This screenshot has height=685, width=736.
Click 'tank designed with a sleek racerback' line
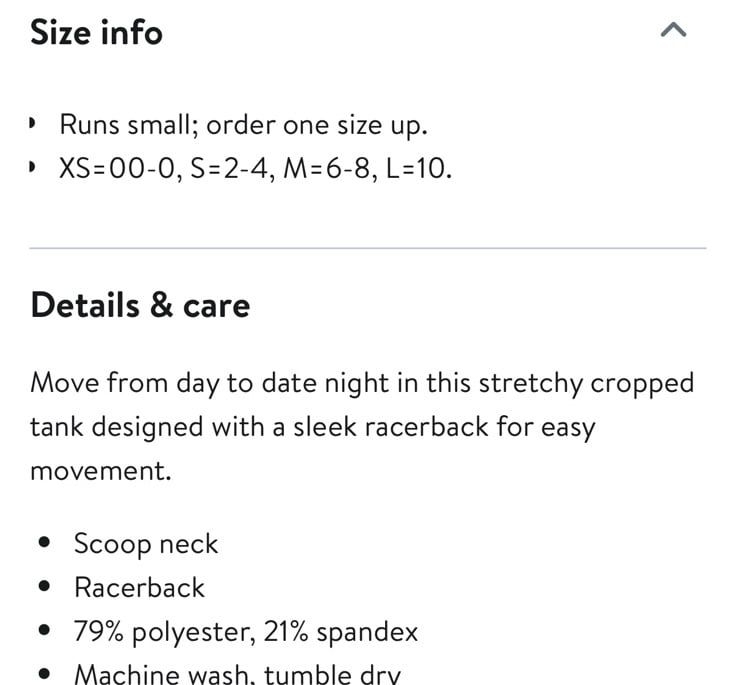click(313, 428)
